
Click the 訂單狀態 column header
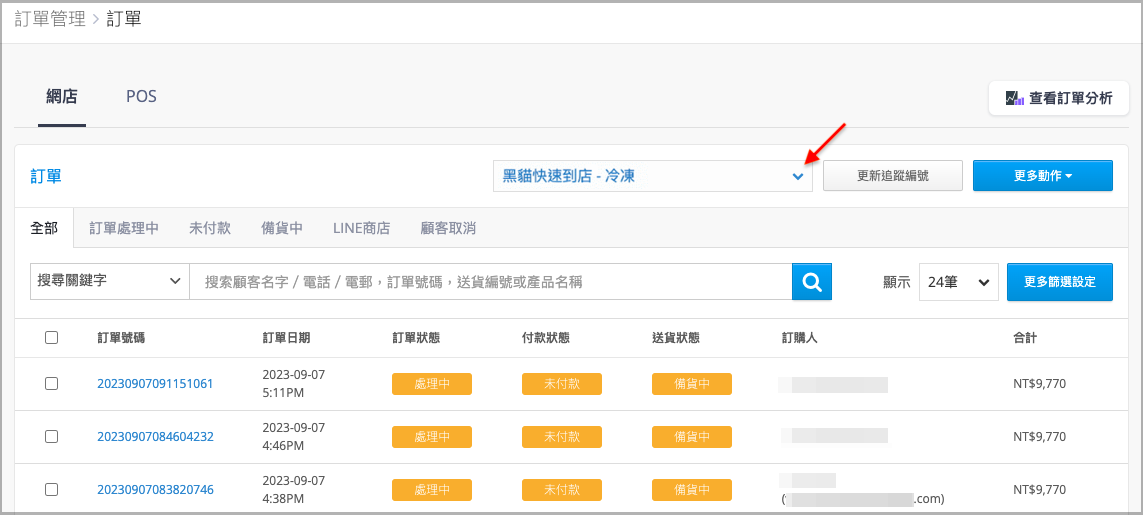coord(416,338)
